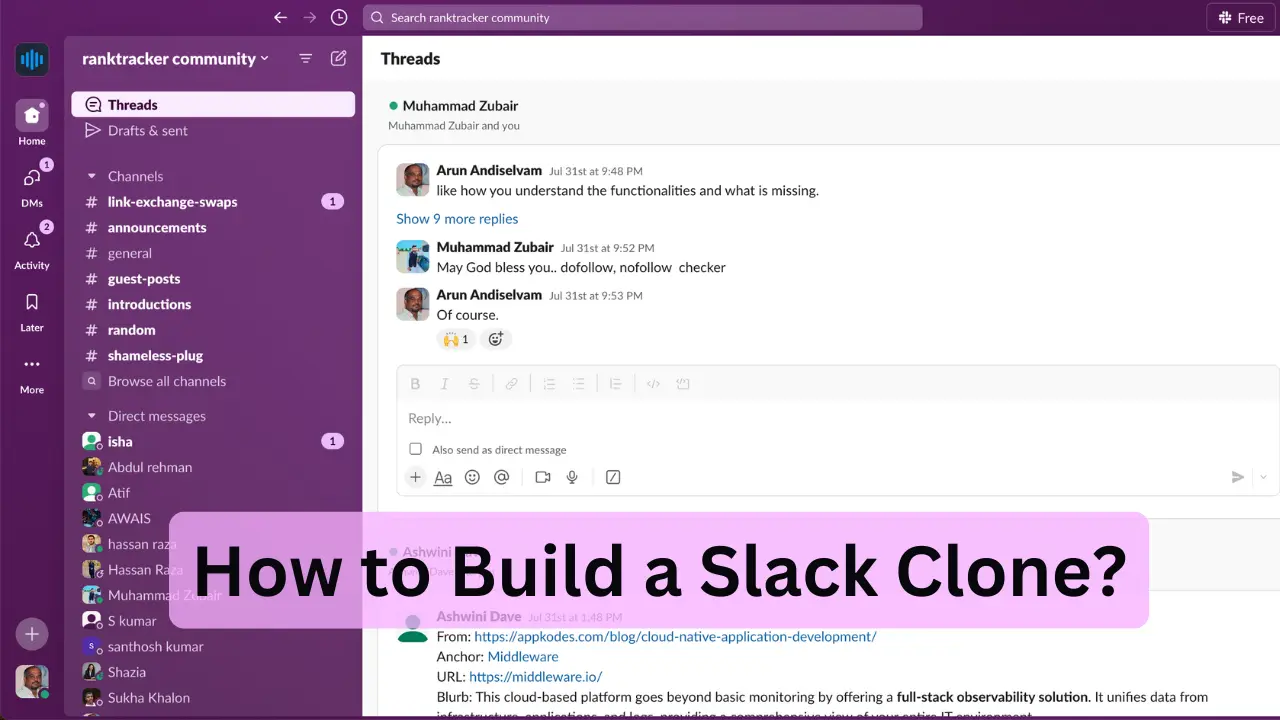Open the DMs tab
1280x720 pixels.
point(32,185)
